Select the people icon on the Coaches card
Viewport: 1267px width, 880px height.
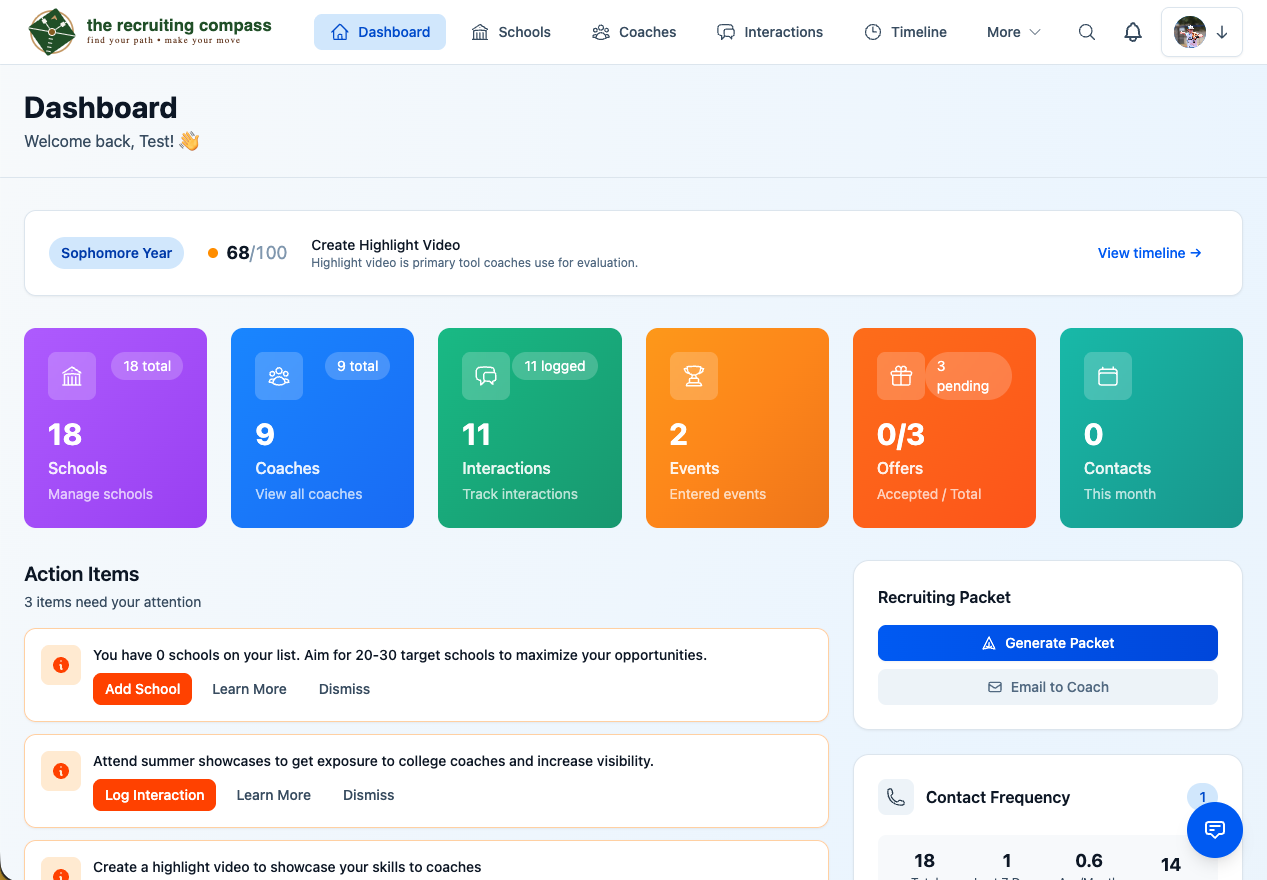(278, 376)
